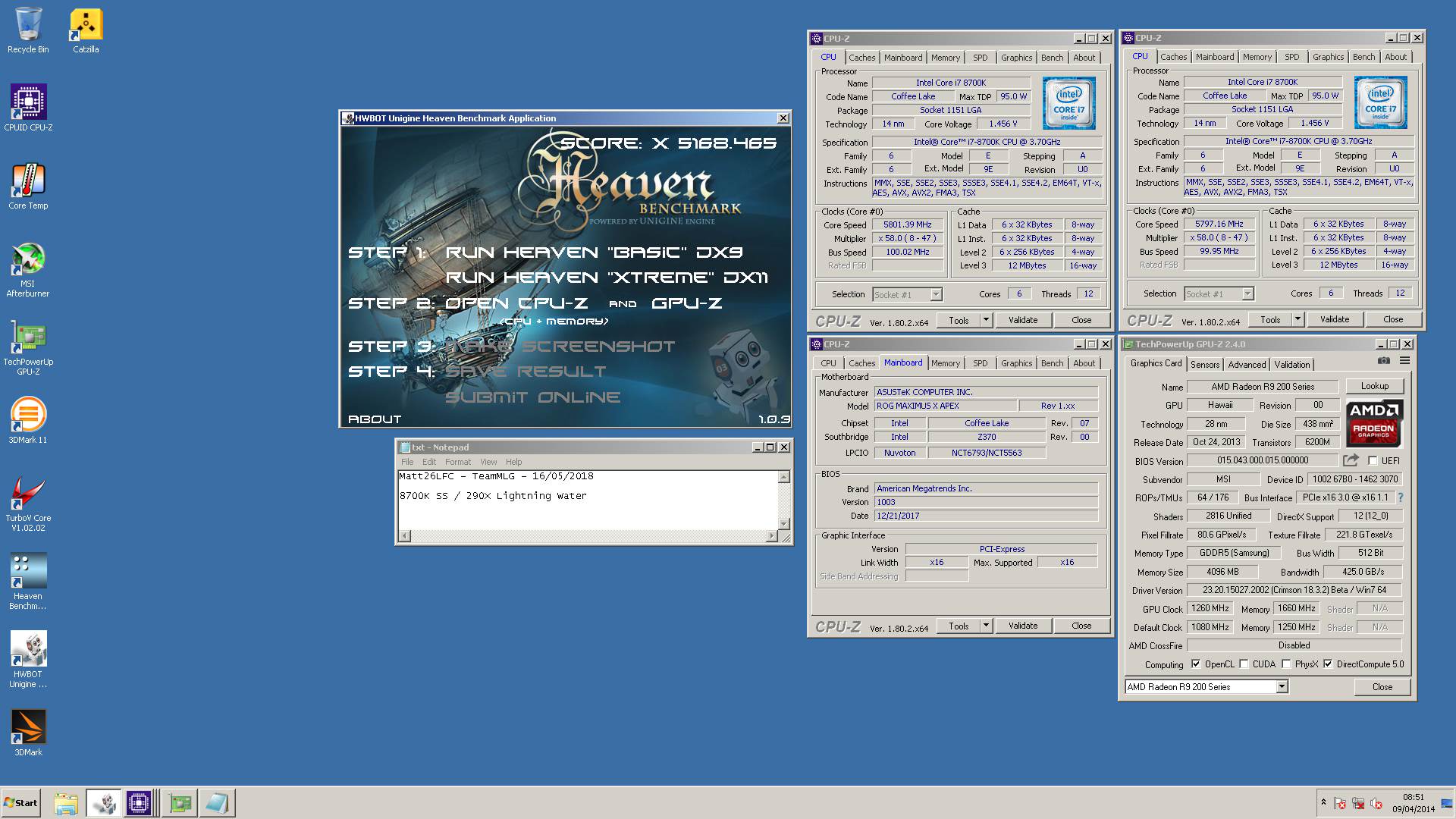Image resolution: width=1456 pixels, height=819 pixels.
Task: Expand Tools dropdown arrow in right CPU-Z
Action: point(1298,319)
